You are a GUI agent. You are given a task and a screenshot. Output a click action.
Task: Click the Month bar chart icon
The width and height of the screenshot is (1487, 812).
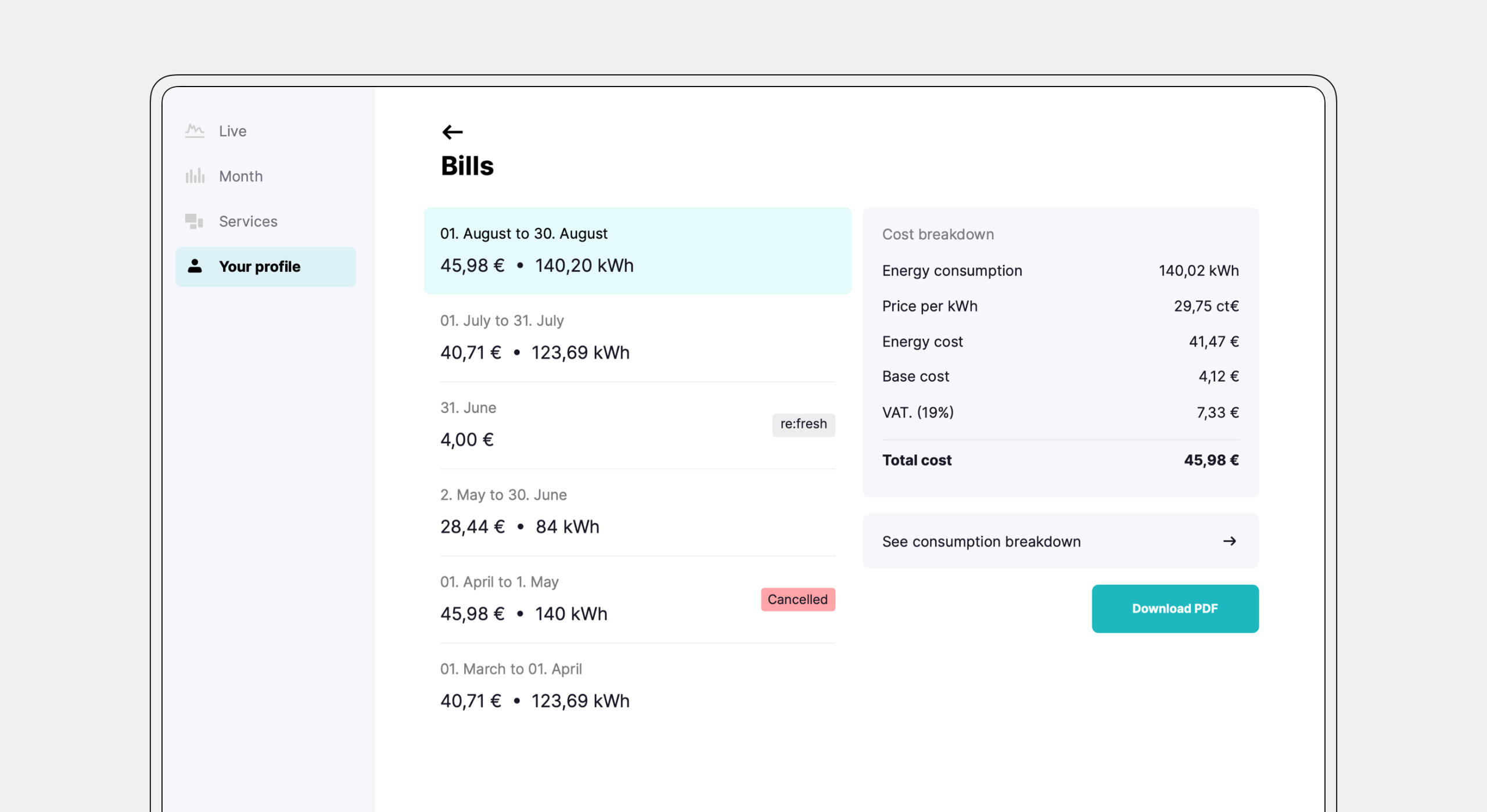[x=195, y=176]
